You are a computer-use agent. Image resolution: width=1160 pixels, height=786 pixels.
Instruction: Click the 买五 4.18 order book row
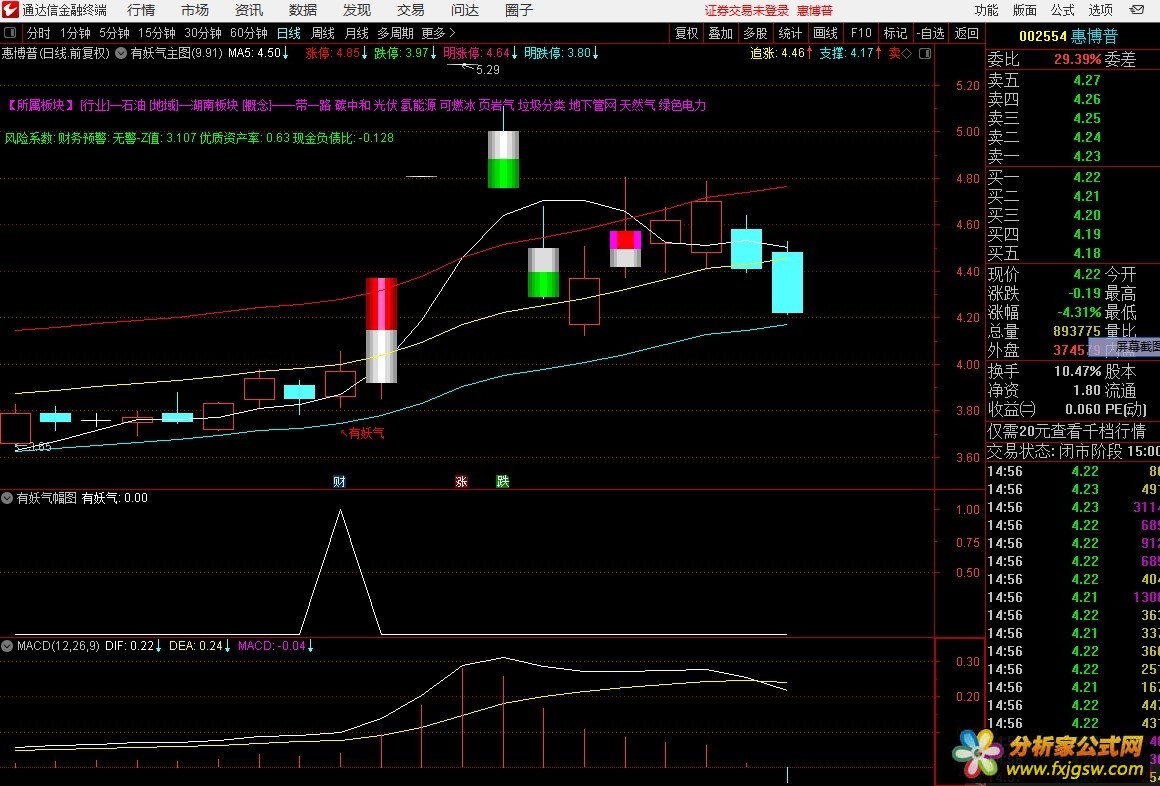(1073, 253)
